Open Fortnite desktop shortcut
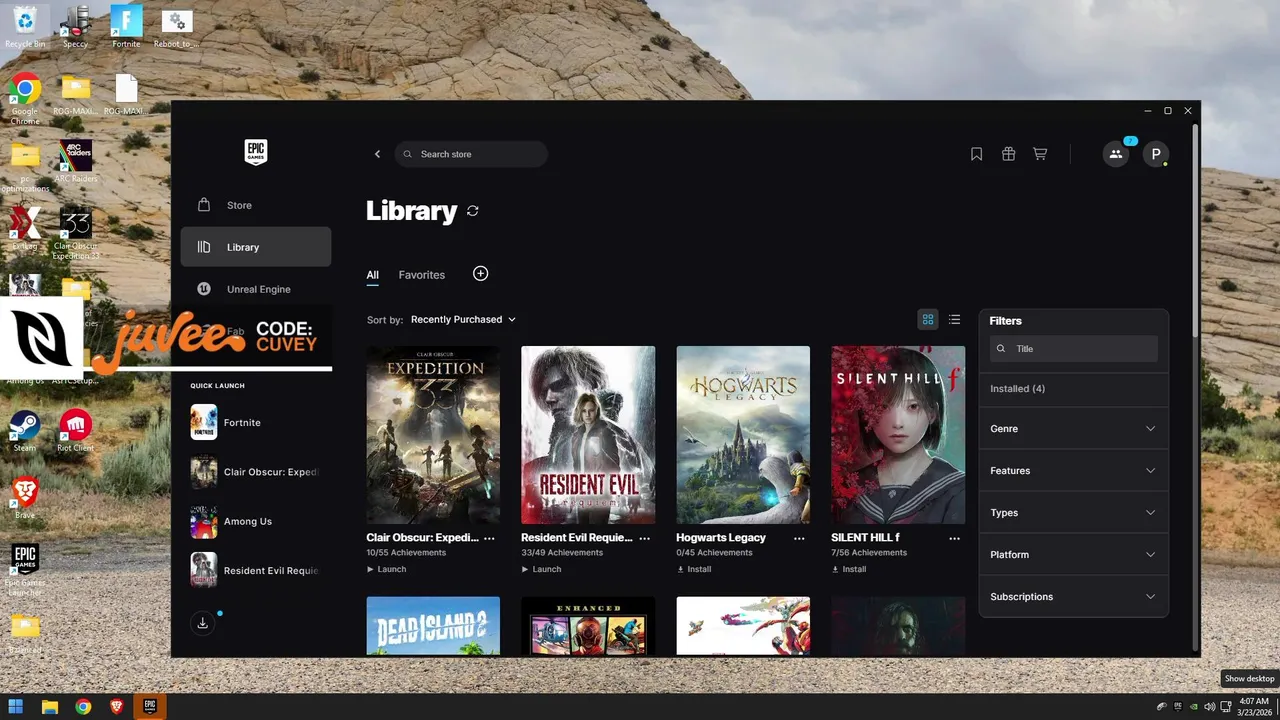Image resolution: width=1280 pixels, height=720 pixels. (x=126, y=26)
